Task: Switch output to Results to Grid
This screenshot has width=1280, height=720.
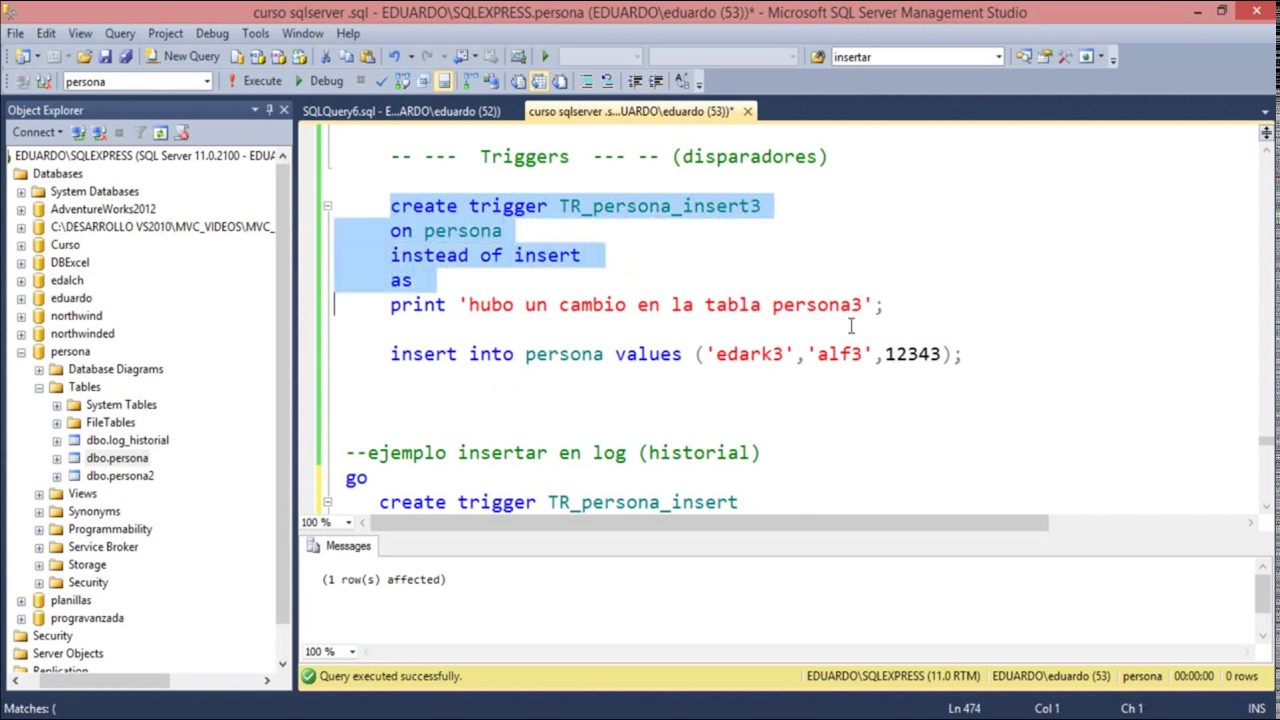Action: [x=539, y=81]
